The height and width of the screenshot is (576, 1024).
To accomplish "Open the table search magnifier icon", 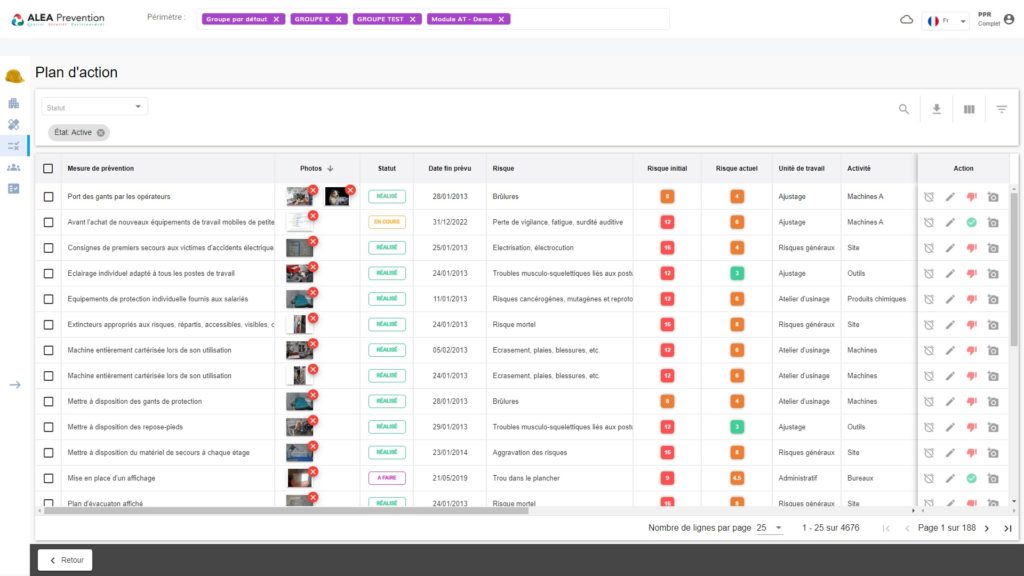I will pyautogui.click(x=903, y=109).
